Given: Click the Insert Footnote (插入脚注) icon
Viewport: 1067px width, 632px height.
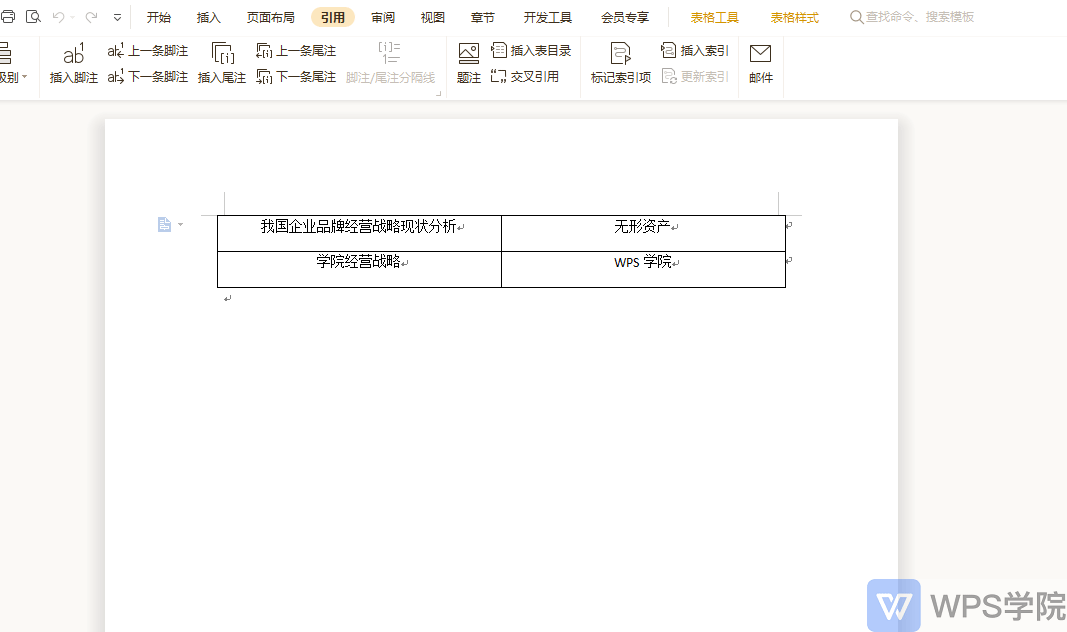Looking at the screenshot, I should click(x=73, y=64).
